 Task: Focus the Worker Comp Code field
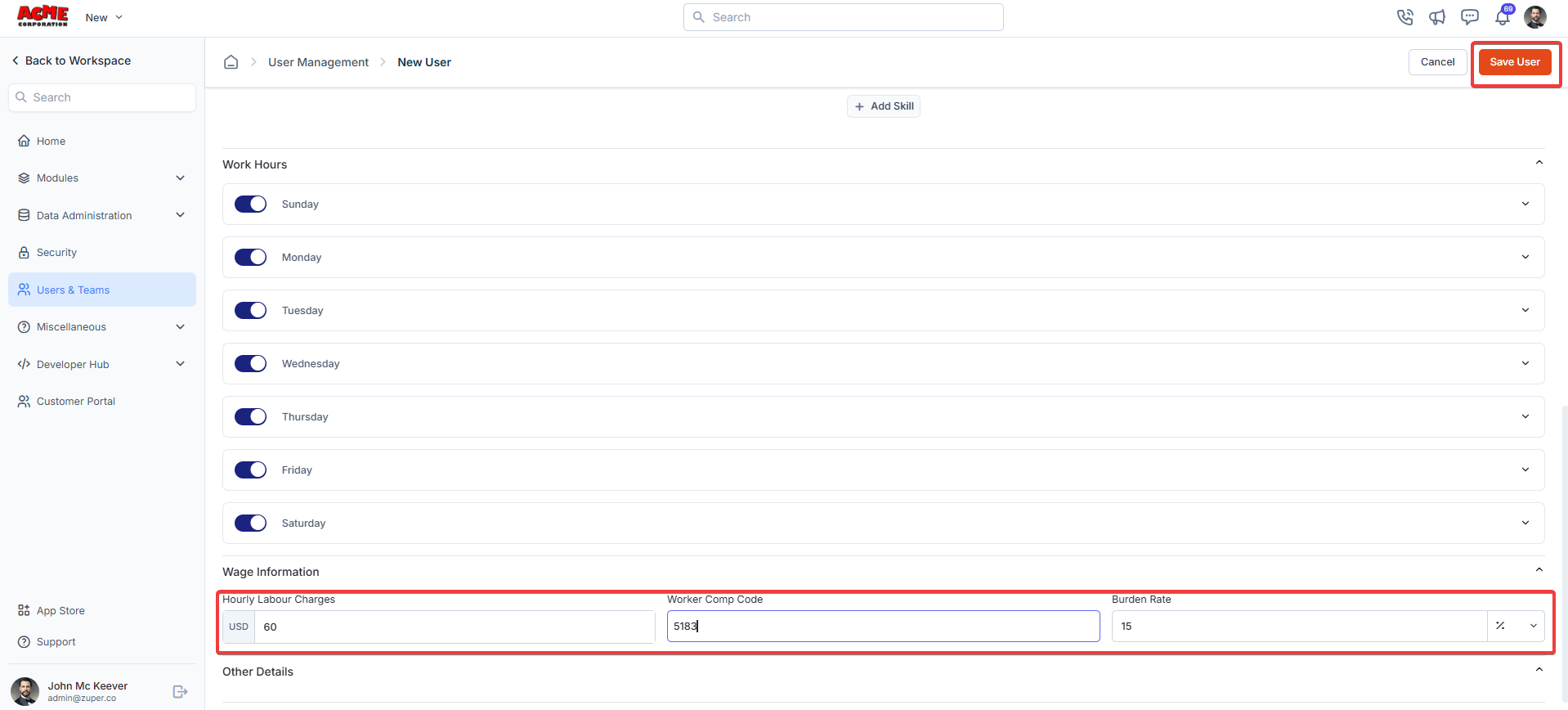click(883, 626)
